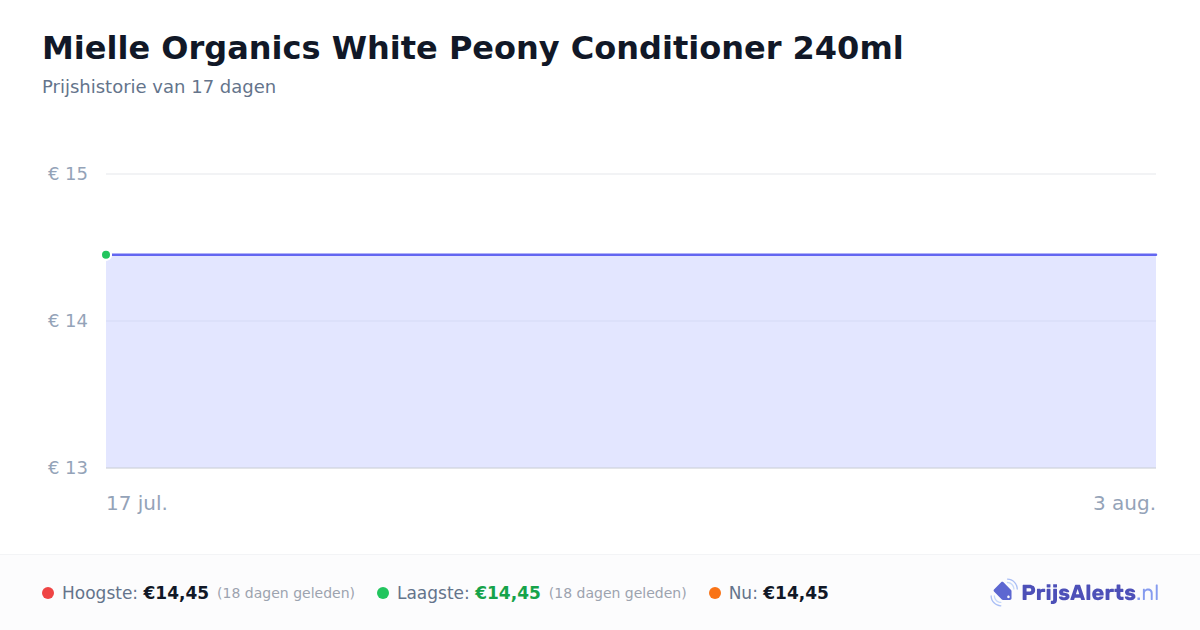Image resolution: width=1200 pixels, height=630 pixels.
Task: Click the € 14 y-axis label
Action: click(x=68, y=321)
